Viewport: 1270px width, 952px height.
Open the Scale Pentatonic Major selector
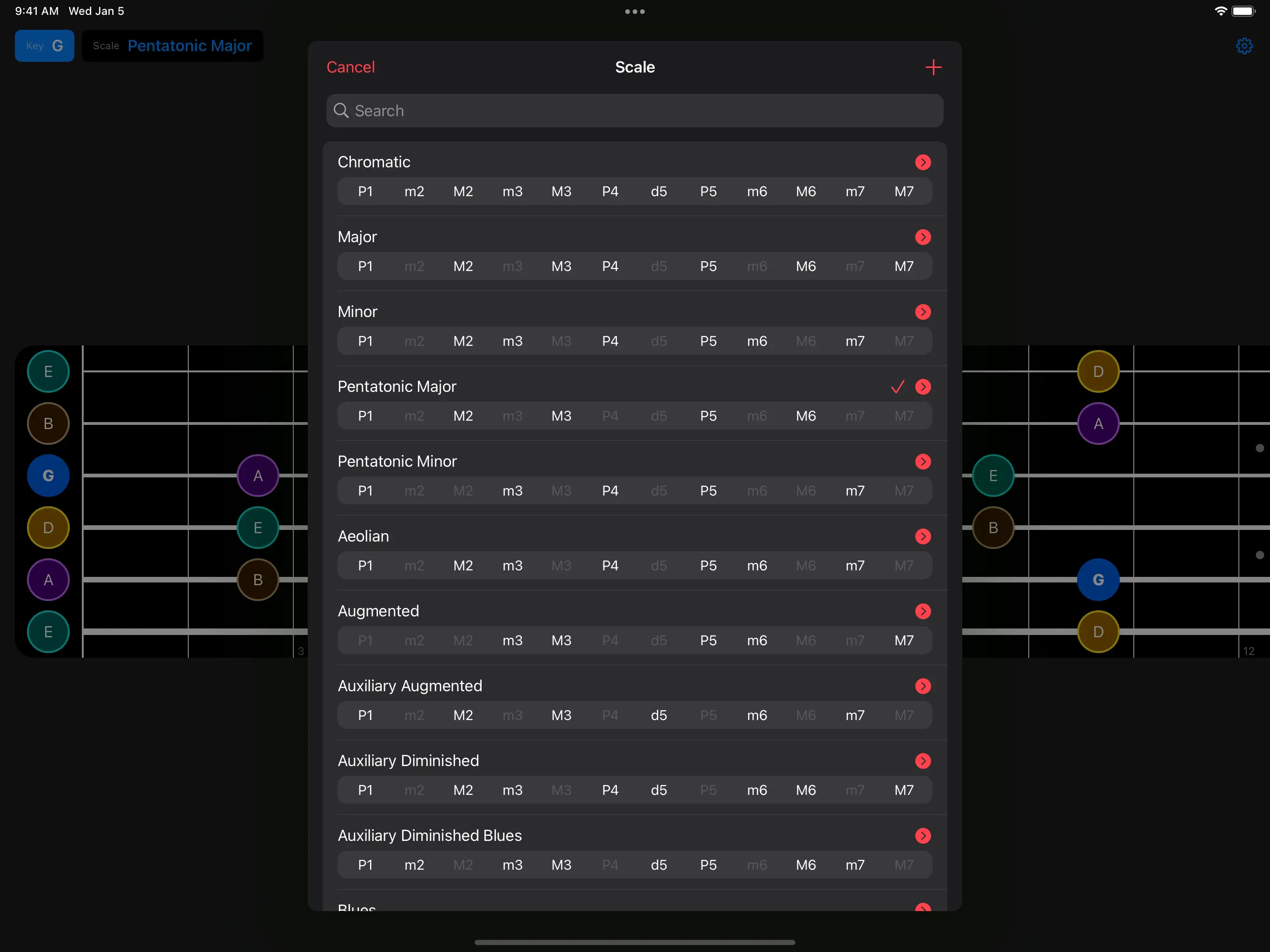(x=172, y=46)
